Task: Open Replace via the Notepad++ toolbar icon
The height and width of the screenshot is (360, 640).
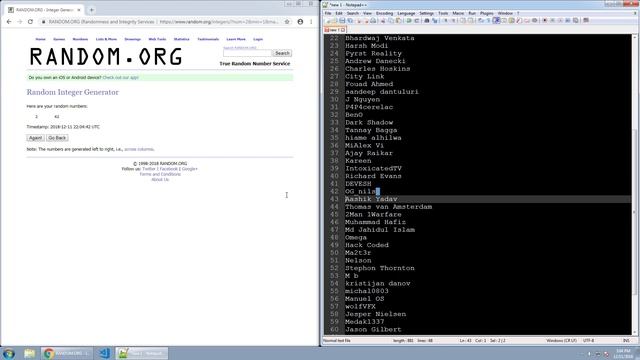Action: pos(434,20)
